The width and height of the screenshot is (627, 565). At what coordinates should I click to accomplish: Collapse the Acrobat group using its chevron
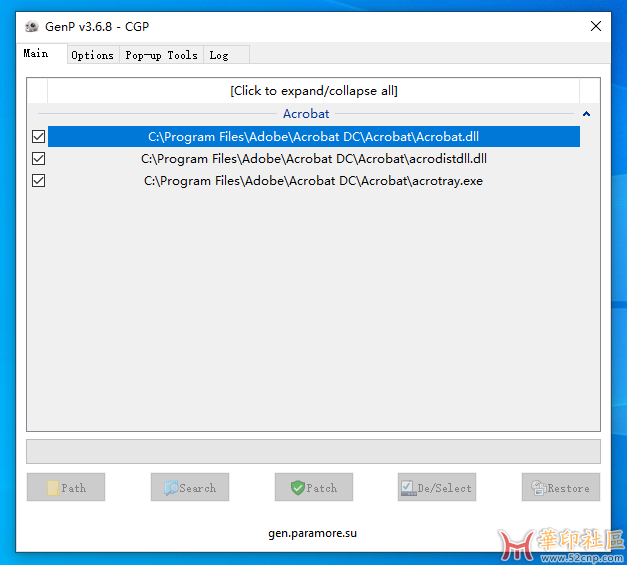pos(586,114)
